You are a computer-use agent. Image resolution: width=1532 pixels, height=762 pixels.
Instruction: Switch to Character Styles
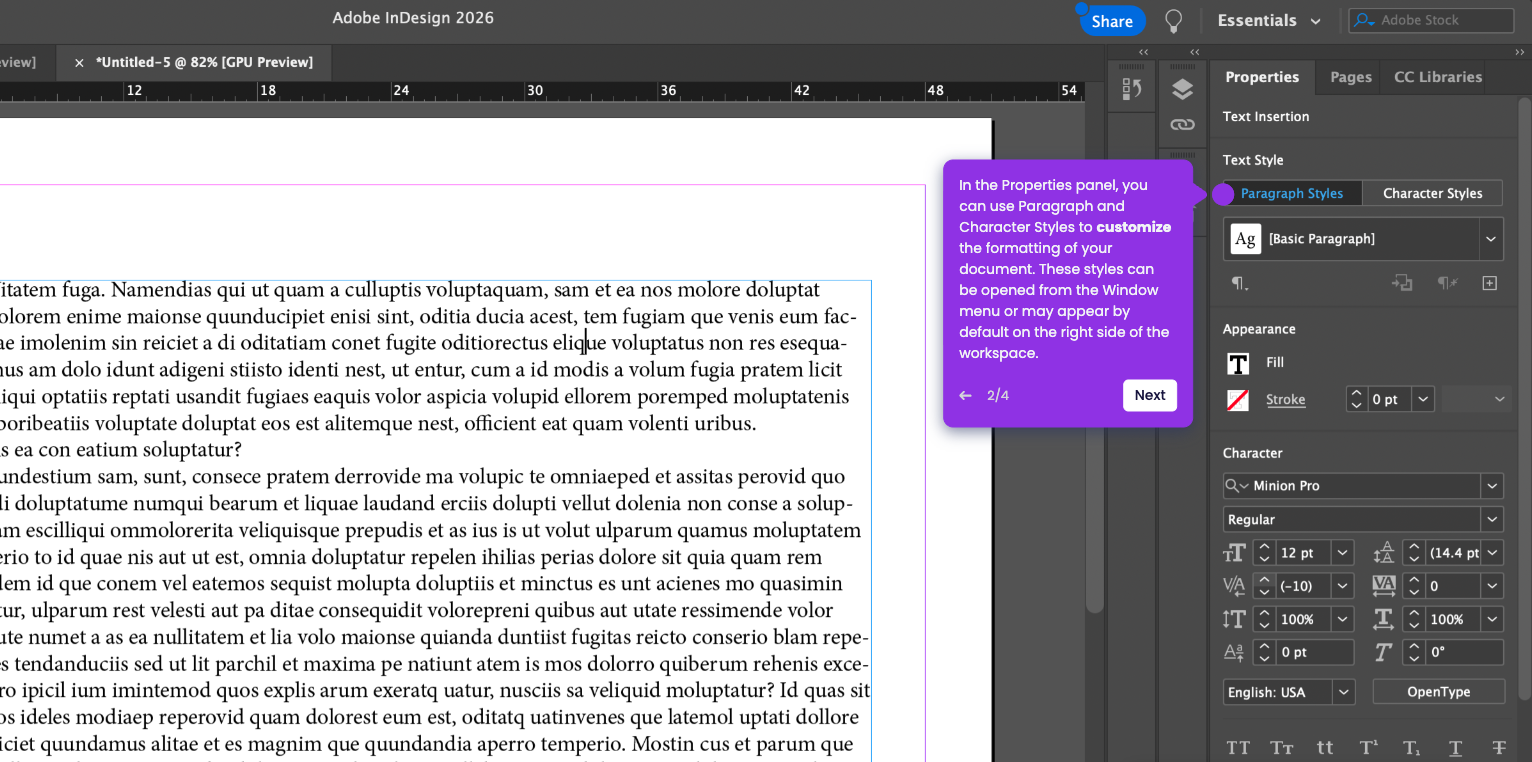tap(1432, 193)
